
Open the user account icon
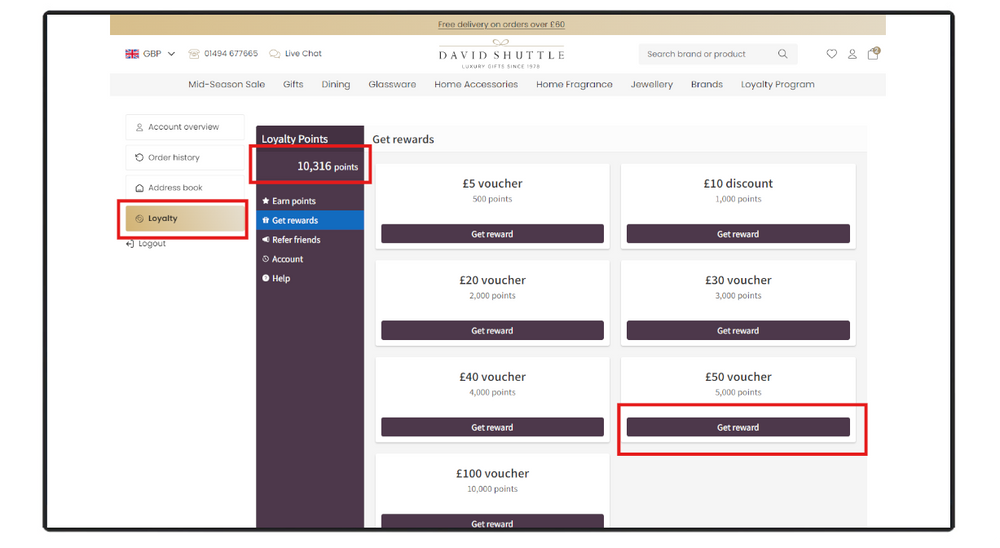pos(852,54)
